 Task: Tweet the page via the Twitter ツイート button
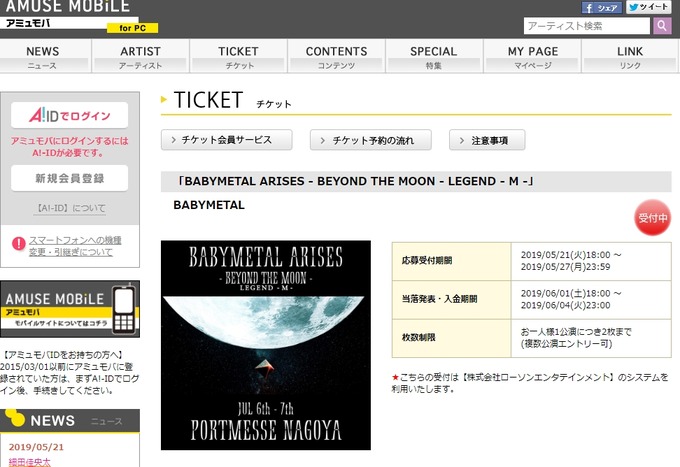point(648,7)
